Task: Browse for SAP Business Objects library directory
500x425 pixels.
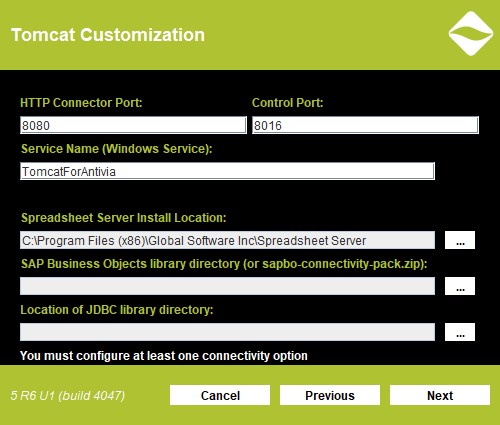Action: click(x=460, y=286)
